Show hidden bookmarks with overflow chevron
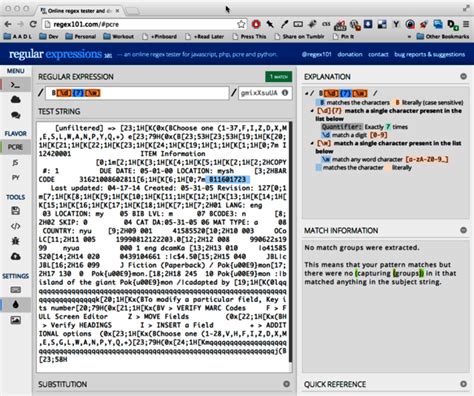The width and height of the screenshot is (474, 396). (409, 37)
